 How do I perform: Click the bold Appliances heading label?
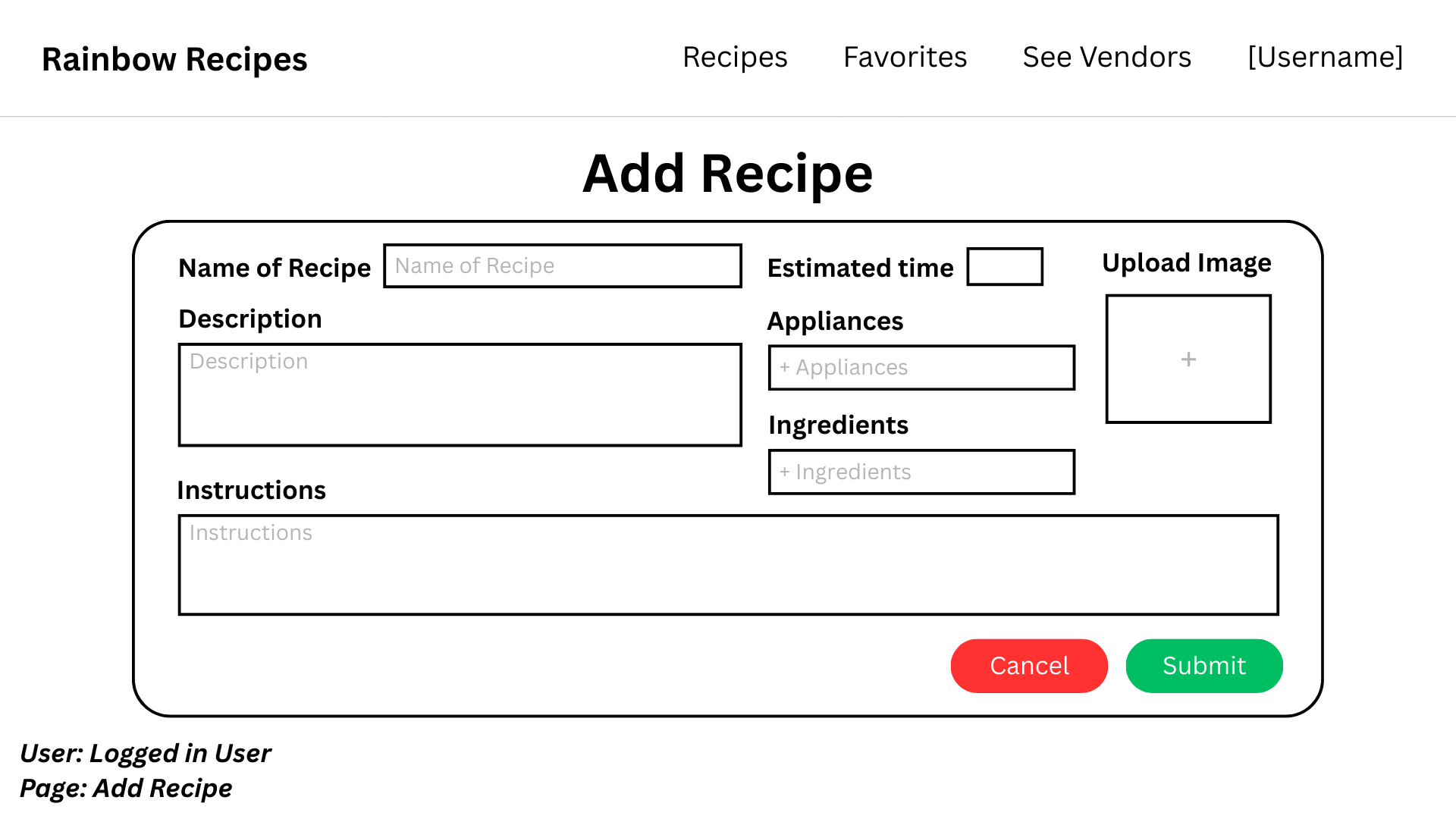point(835,322)
